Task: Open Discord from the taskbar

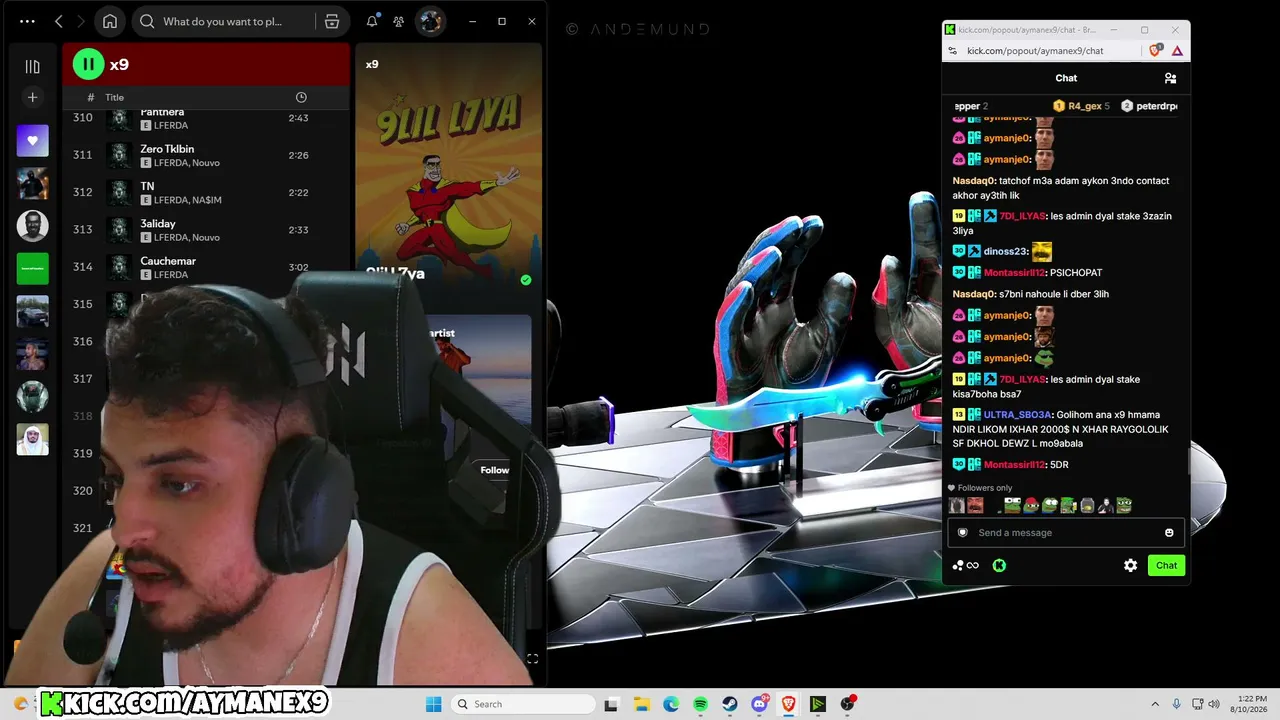Action: point(759,704)
